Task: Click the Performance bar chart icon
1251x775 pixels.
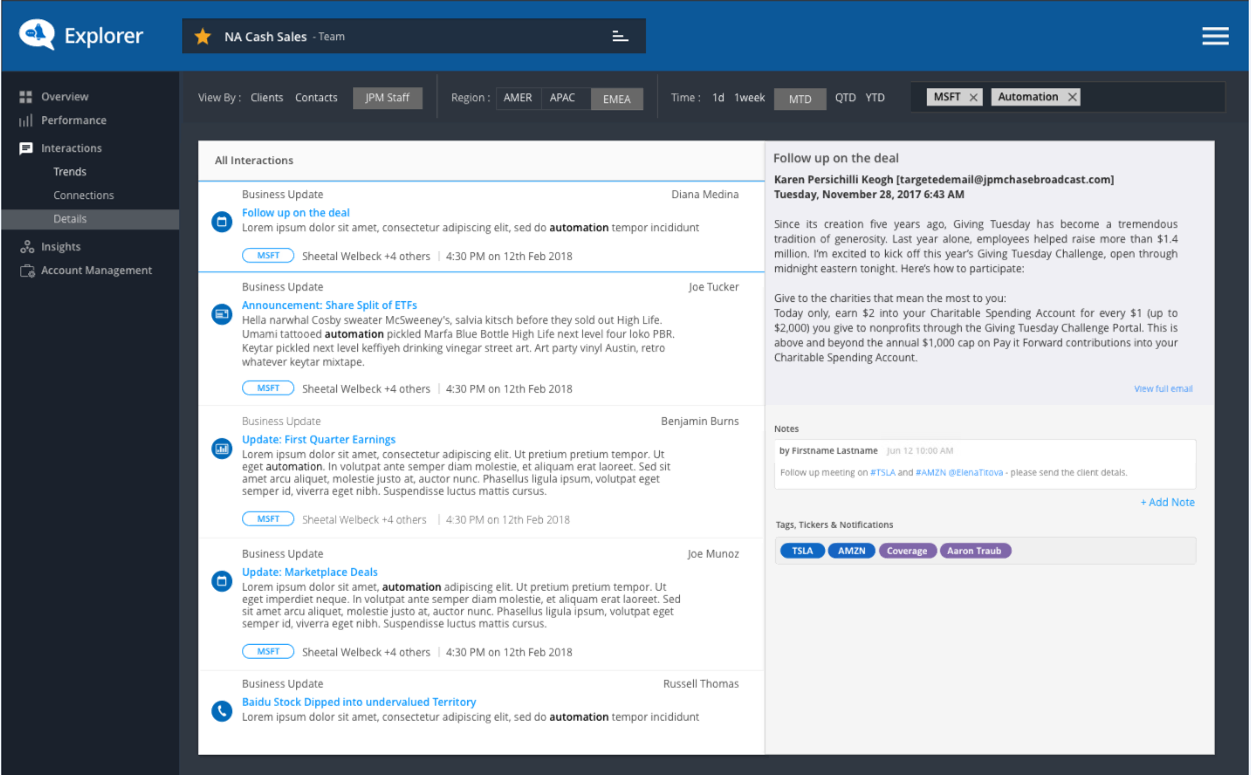Action: point(26,121)
